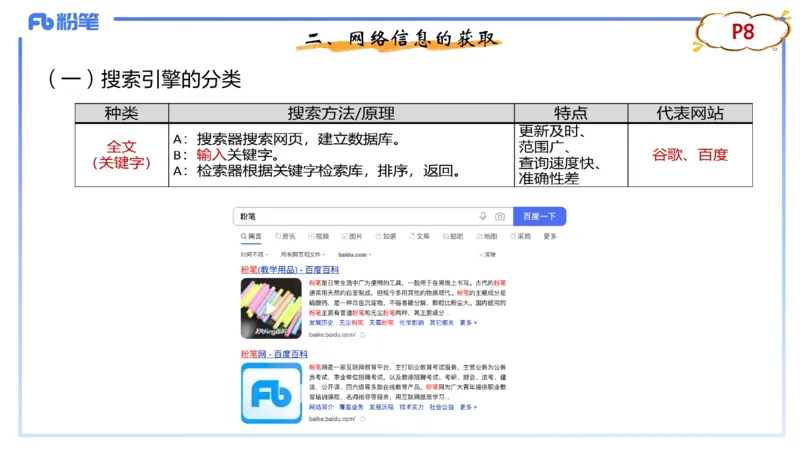Open the 粉笔(教学用品) - 百度百科 result link
This screenshot has height=450, width=800.
(x=290, y=270)
